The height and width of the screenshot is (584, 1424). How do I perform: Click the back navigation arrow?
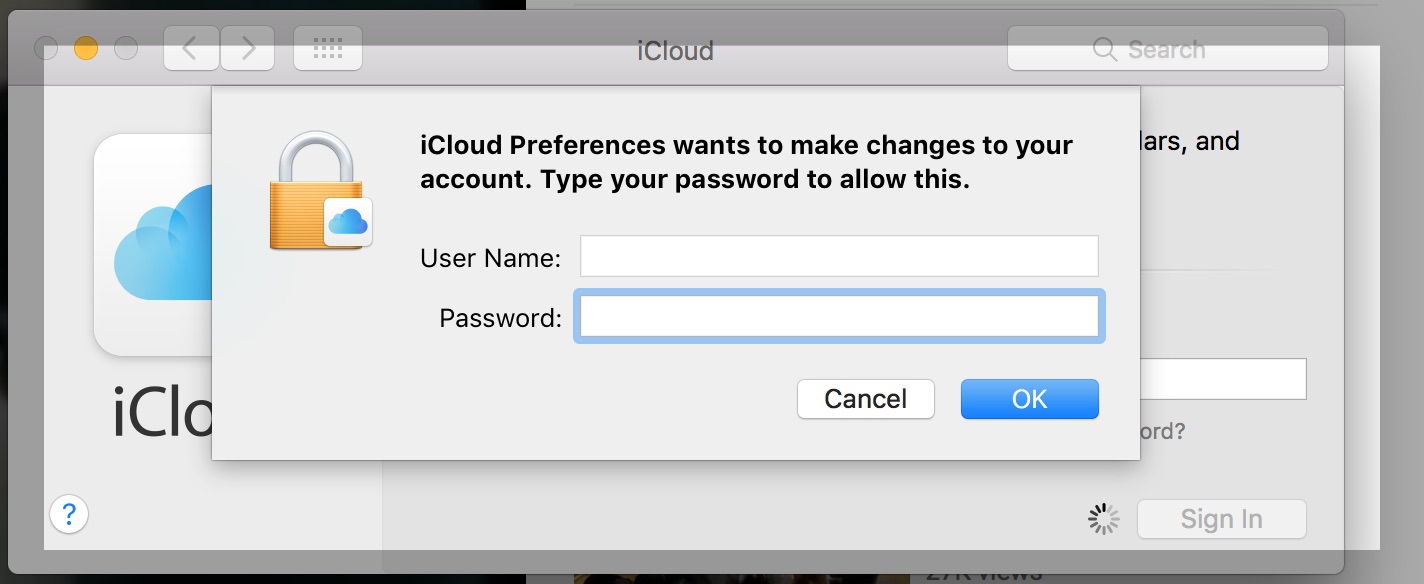click(191, 48)
